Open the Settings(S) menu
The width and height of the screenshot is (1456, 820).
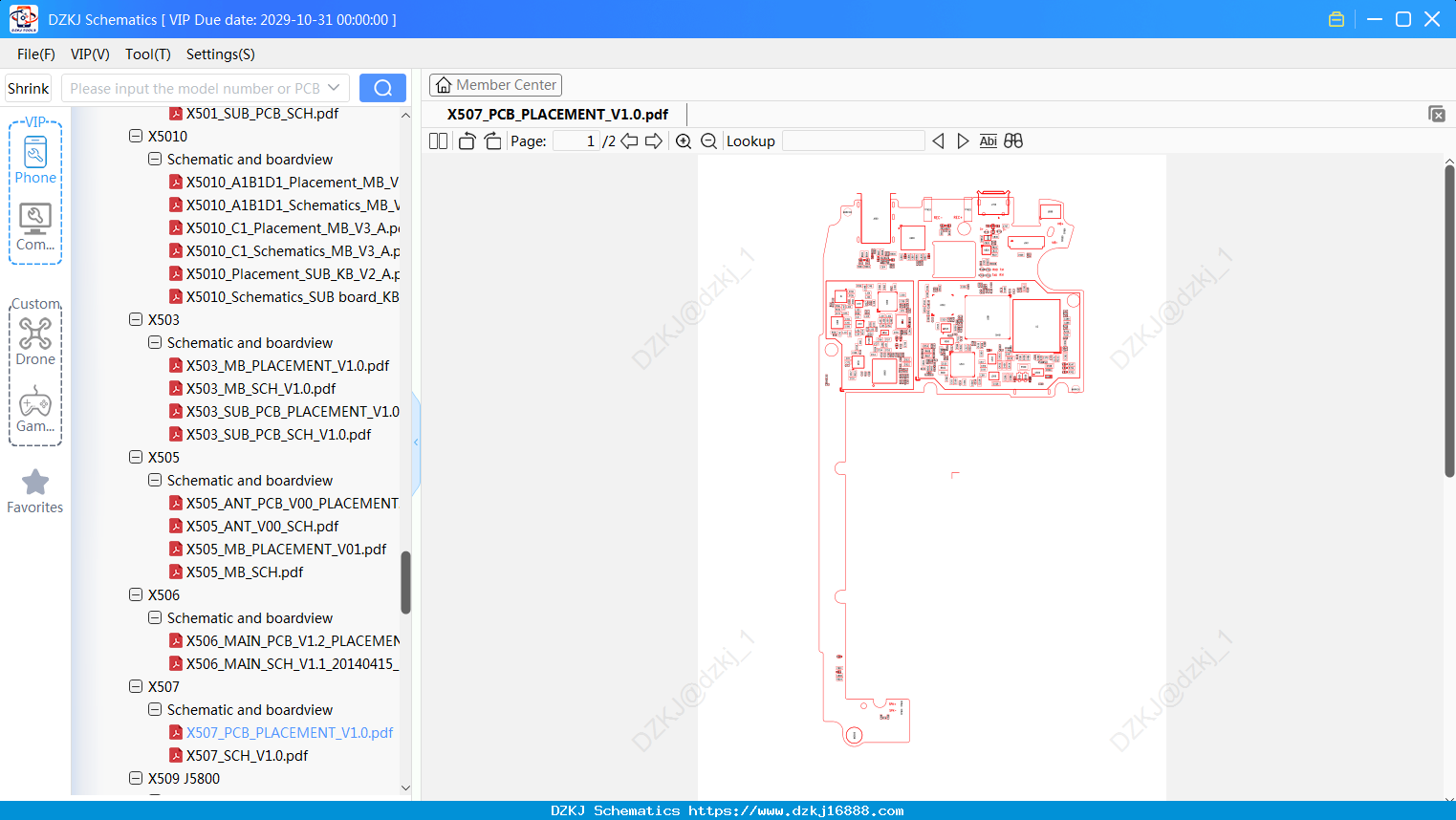coord(221,54)
